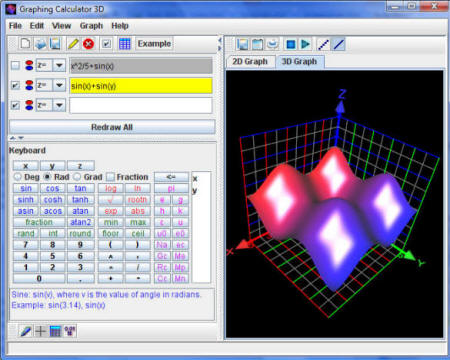Tick the Fraction checkbox

click(x=110, y=177)
